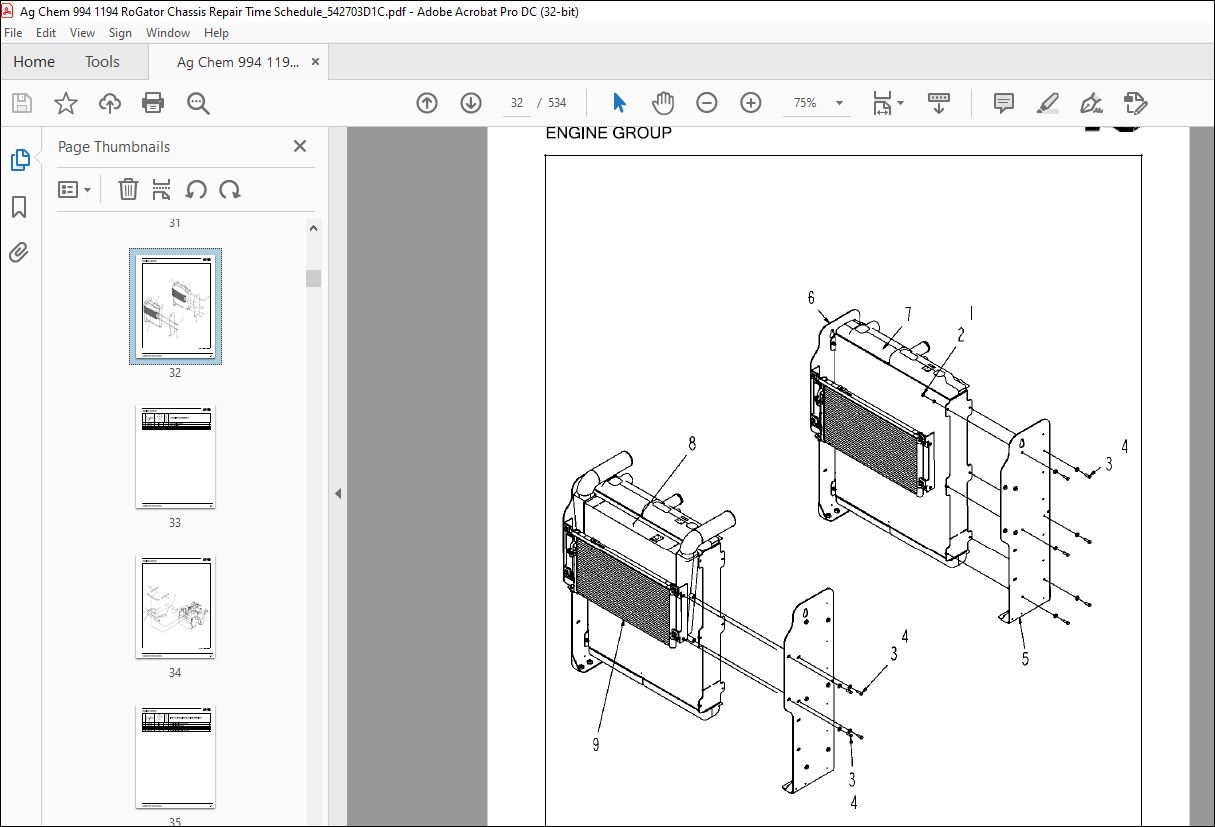Screen dimensions: 1215x827
Task: Select the page 32 thumbnail
Action: [175, 307]
